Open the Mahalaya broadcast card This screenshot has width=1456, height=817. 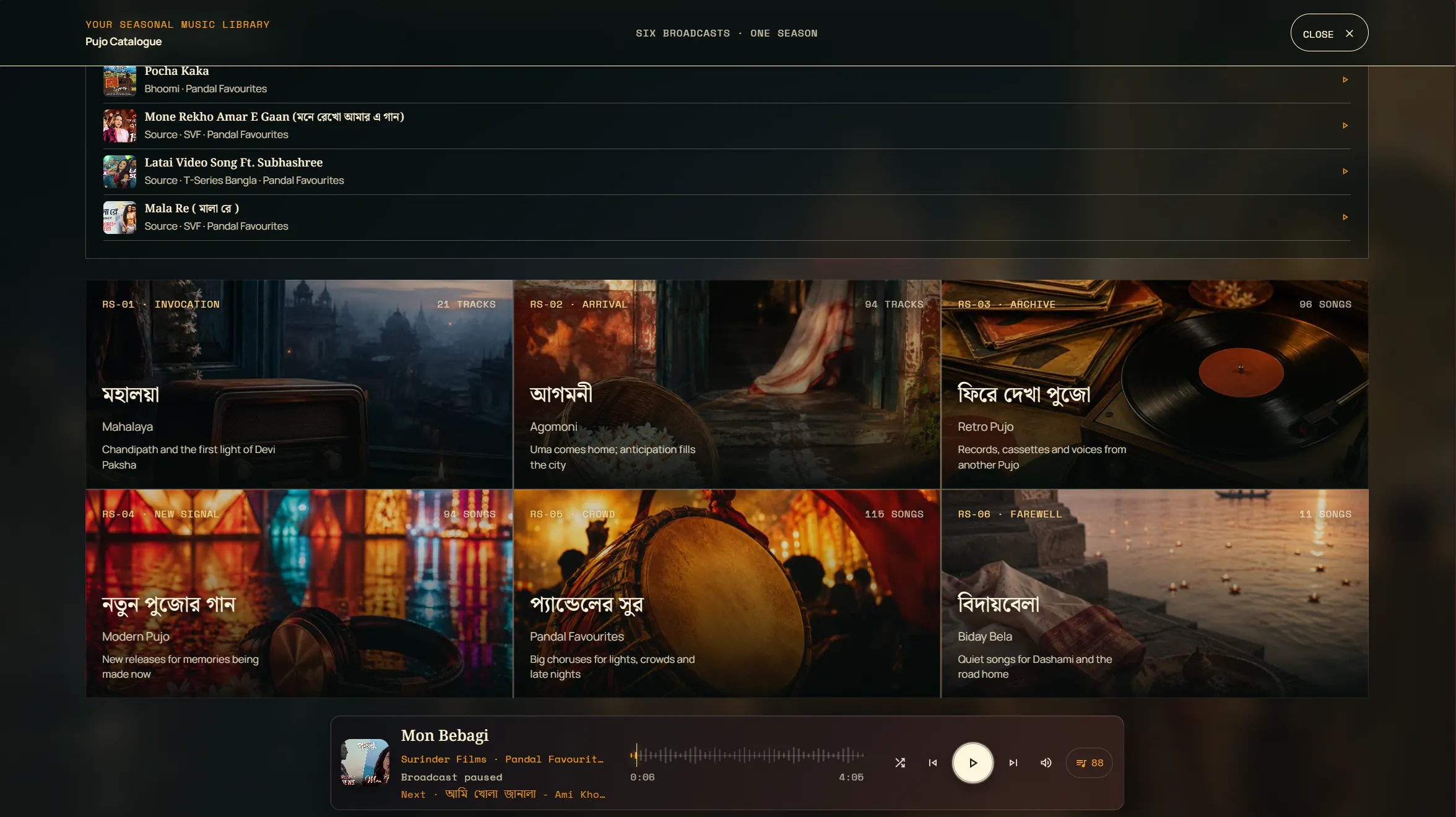(299, 384)
